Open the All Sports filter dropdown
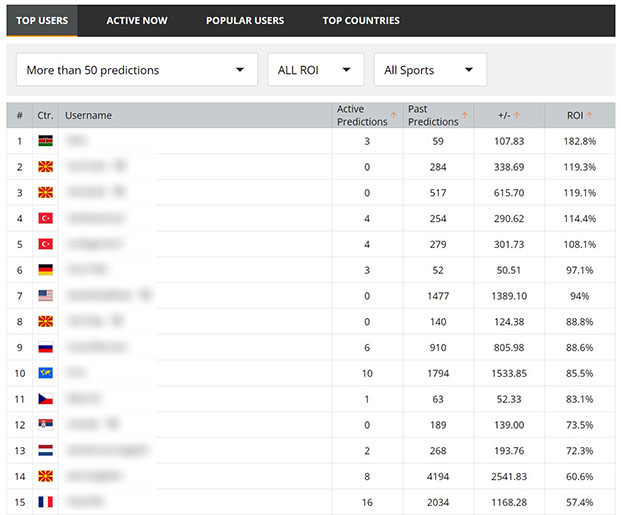Viewport: 621px width, 515px height. [430, 70]
